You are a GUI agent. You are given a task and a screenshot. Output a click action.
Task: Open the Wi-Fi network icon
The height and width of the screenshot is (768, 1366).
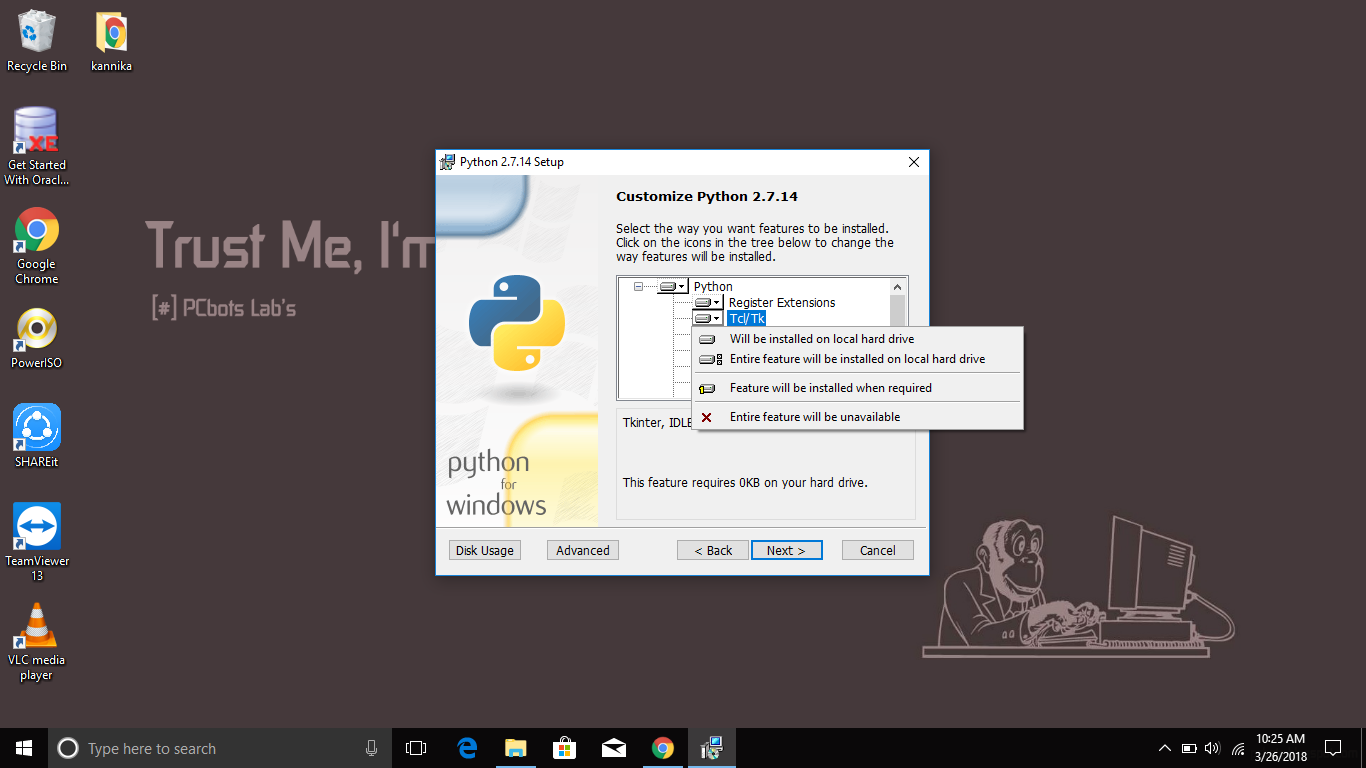(x=1238, y=748)
